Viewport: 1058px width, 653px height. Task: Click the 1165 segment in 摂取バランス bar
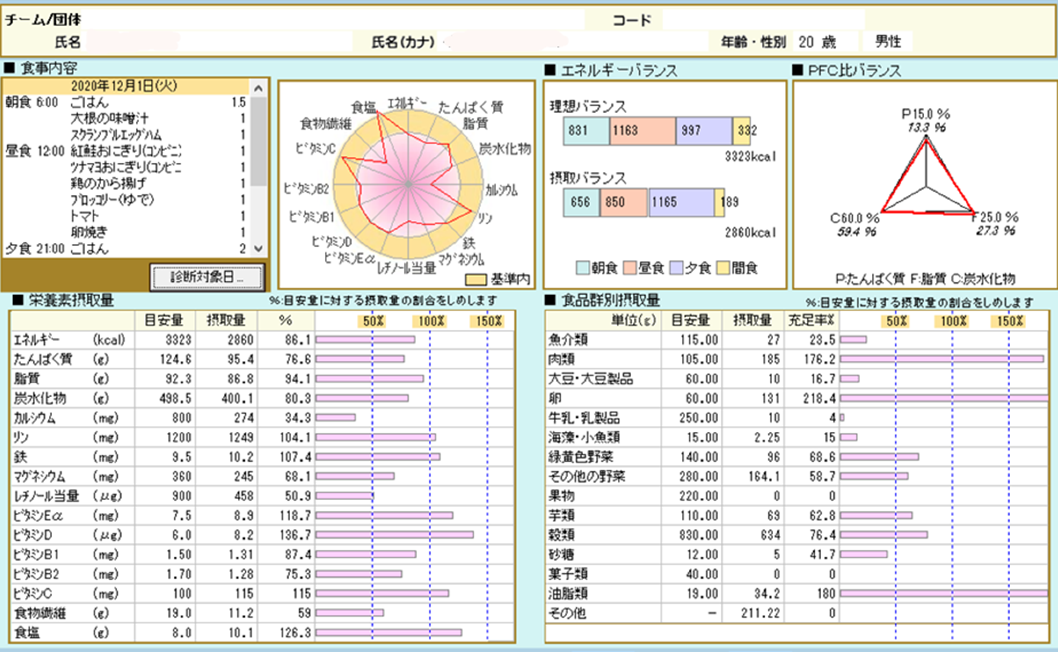pos(680,203)
